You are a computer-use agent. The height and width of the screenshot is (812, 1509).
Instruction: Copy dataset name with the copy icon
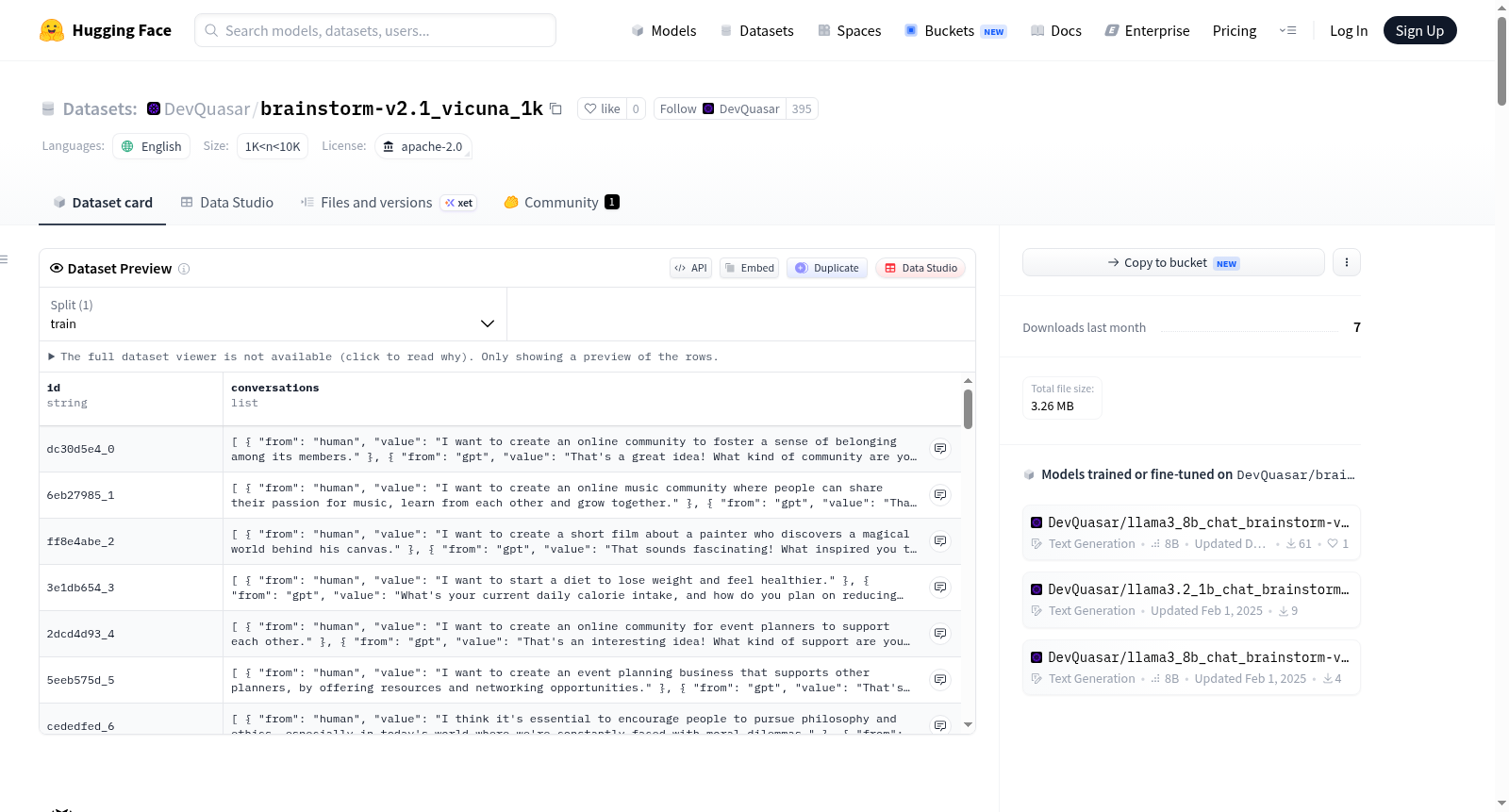(556, 108)
